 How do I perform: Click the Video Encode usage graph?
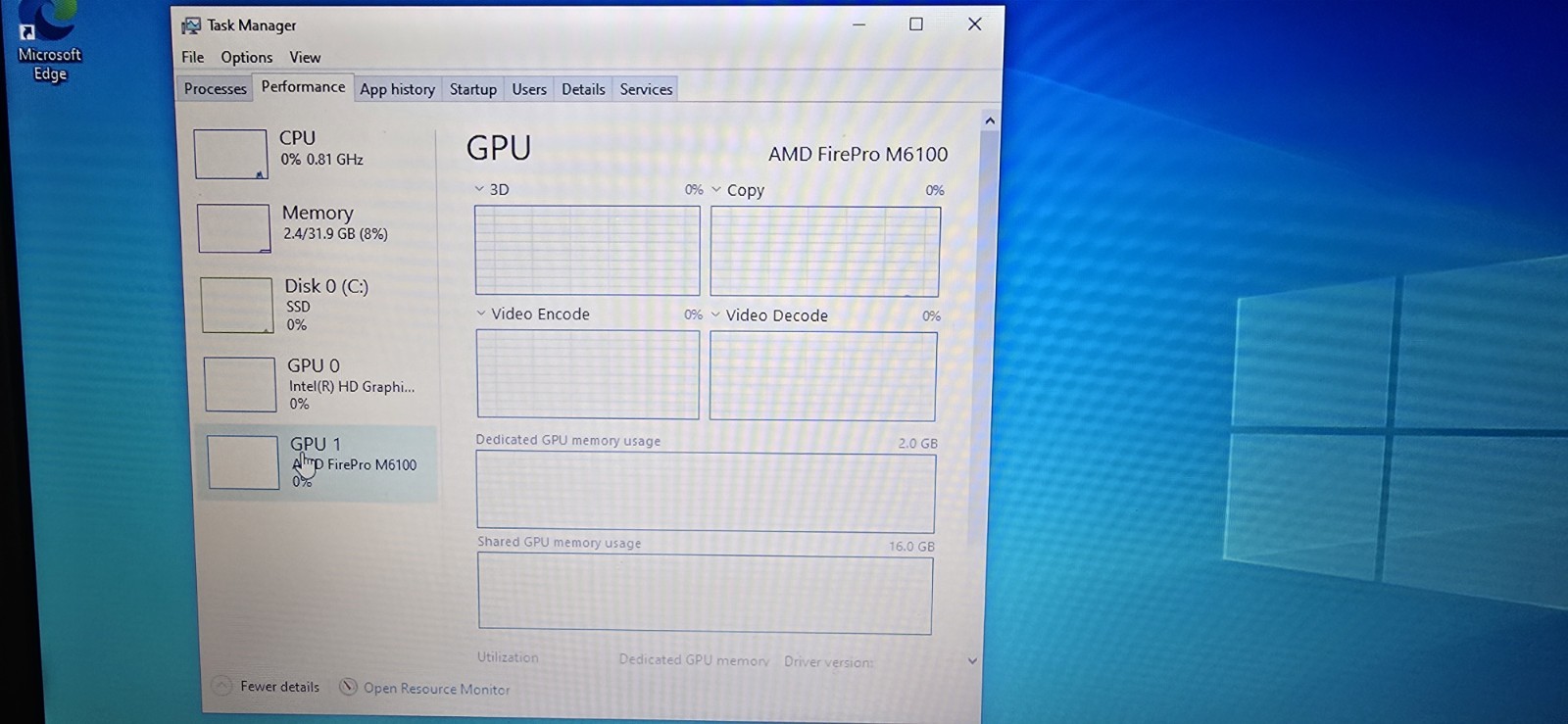[588, 374]
